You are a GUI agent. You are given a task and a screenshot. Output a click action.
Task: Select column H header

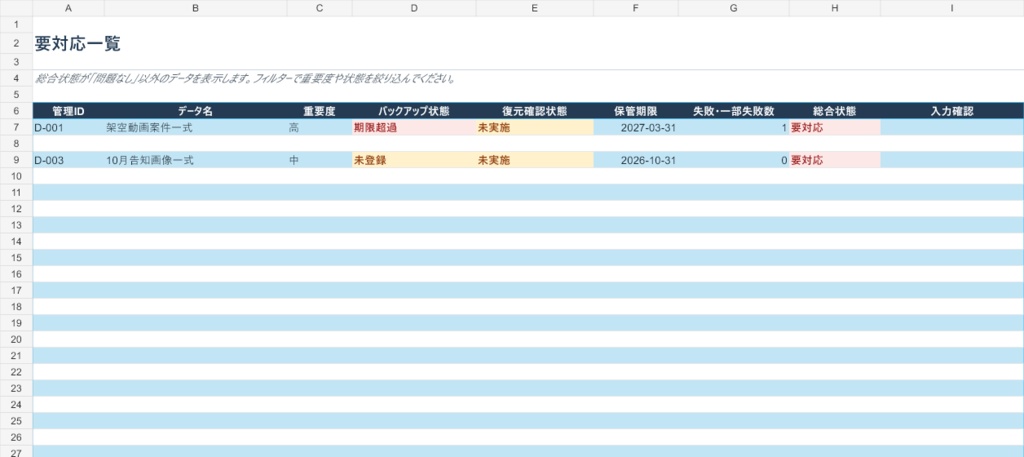(835, 8)
